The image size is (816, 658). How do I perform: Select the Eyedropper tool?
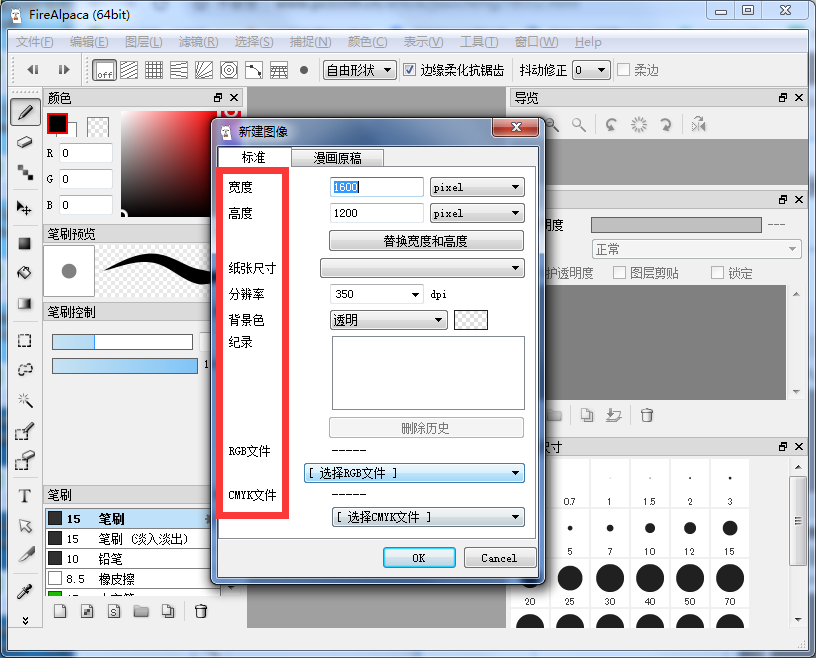coord(25,590)
